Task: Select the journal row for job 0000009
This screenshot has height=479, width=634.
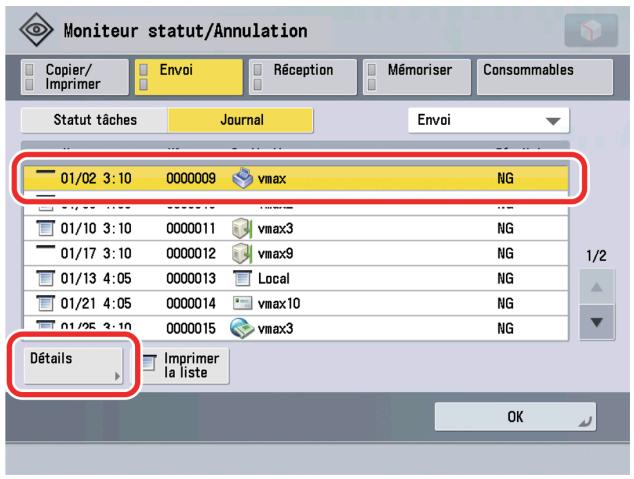Action: coord(296,178)
